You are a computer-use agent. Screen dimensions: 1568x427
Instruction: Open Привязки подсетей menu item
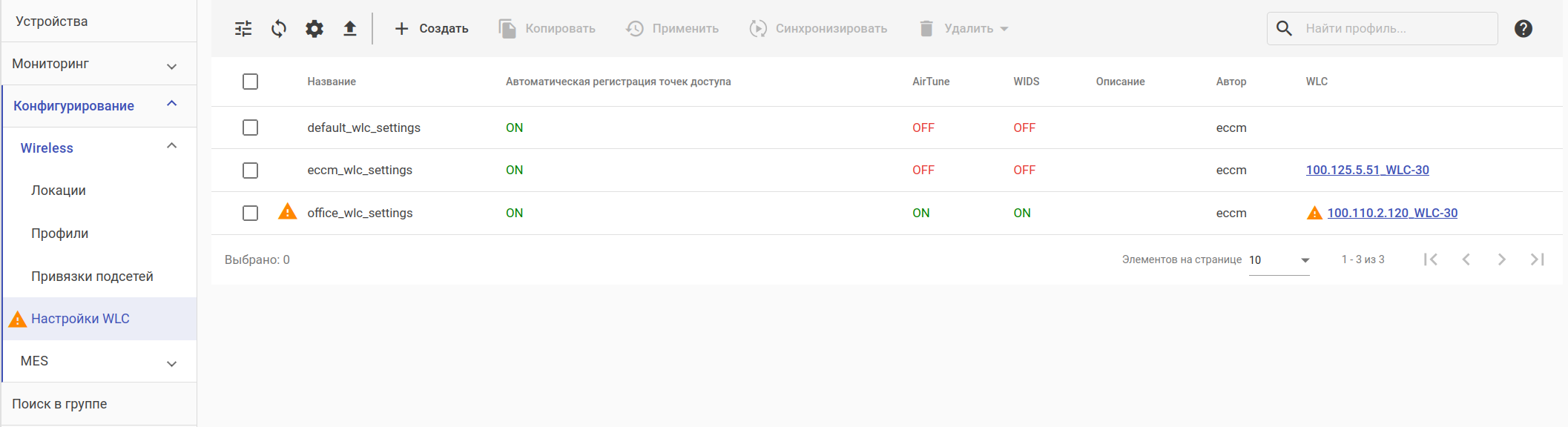coord(92,277)
